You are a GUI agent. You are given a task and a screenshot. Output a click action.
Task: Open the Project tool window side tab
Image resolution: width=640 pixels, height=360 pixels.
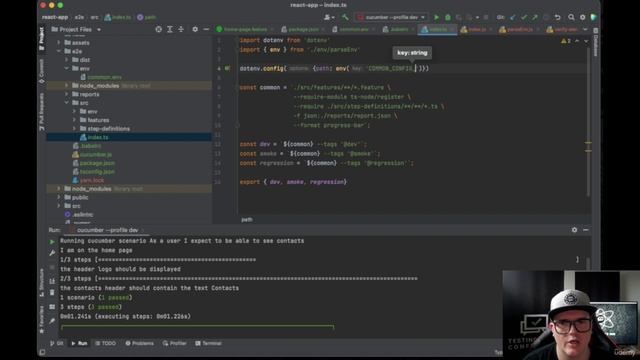tap(42, 39)
